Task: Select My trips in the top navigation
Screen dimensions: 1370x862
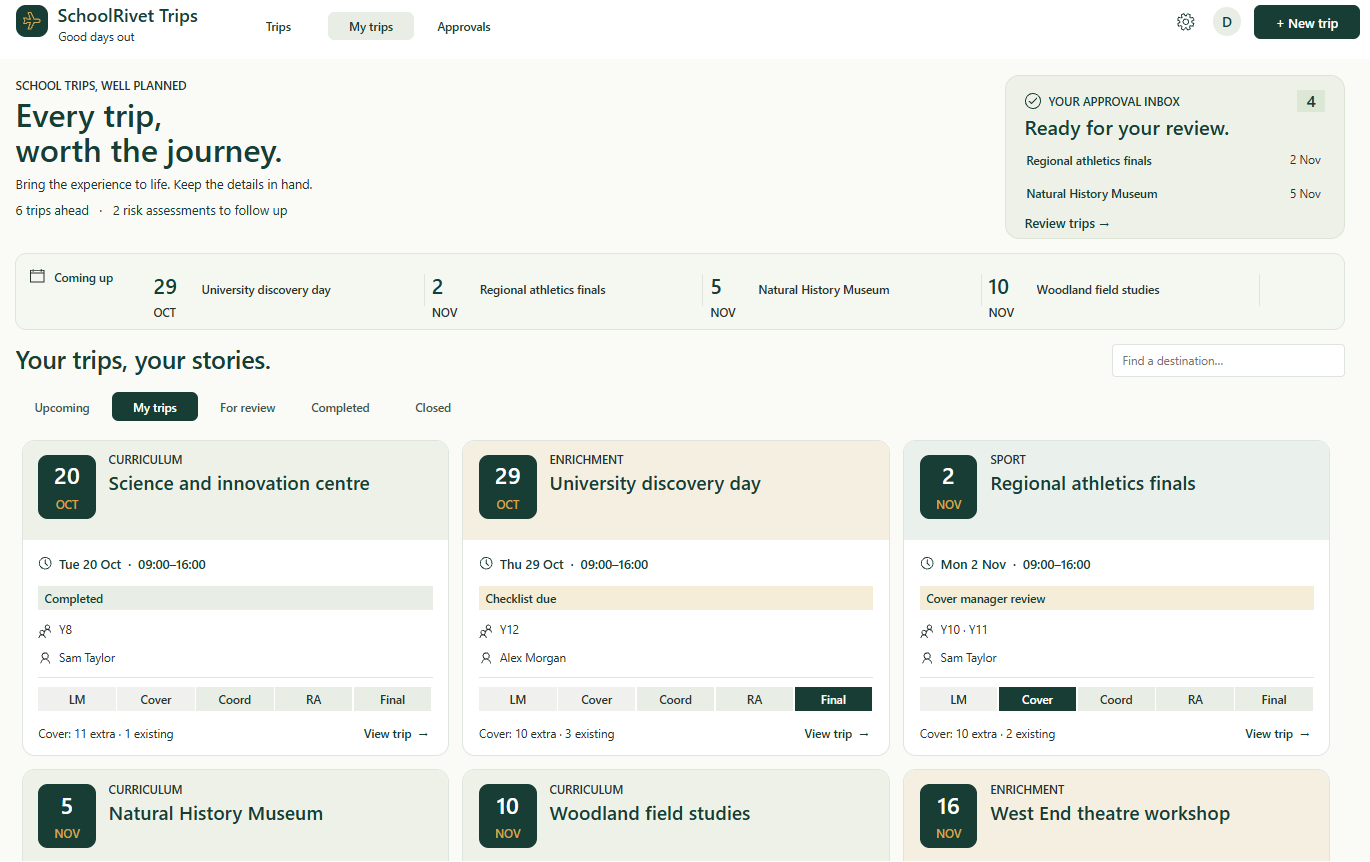Action: click(371, 26)
